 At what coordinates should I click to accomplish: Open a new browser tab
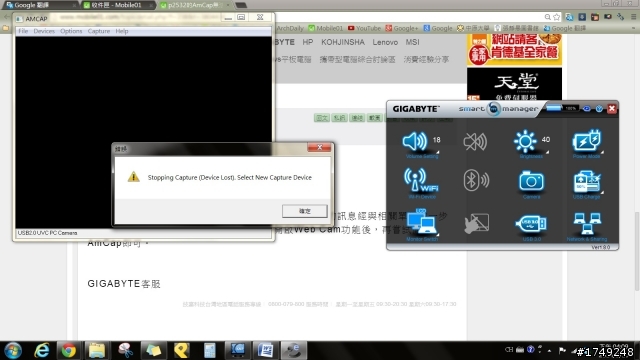pos(241,5)
